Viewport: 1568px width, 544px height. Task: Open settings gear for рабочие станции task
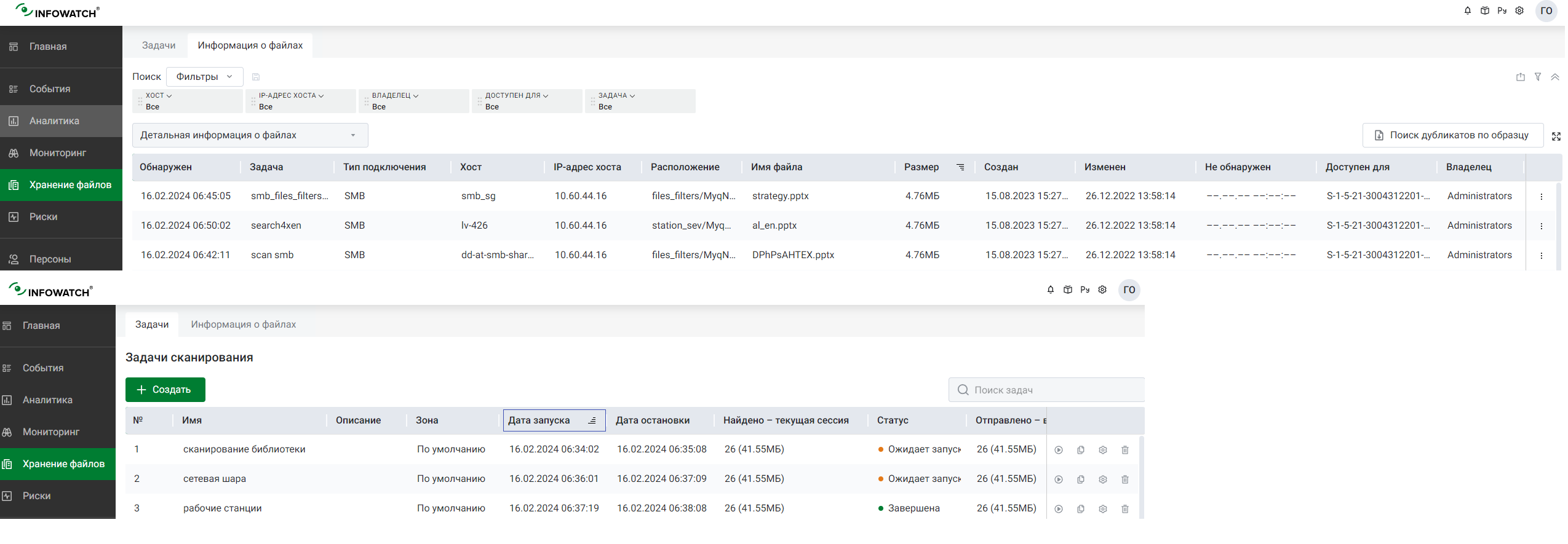[x=1102, y=509]
